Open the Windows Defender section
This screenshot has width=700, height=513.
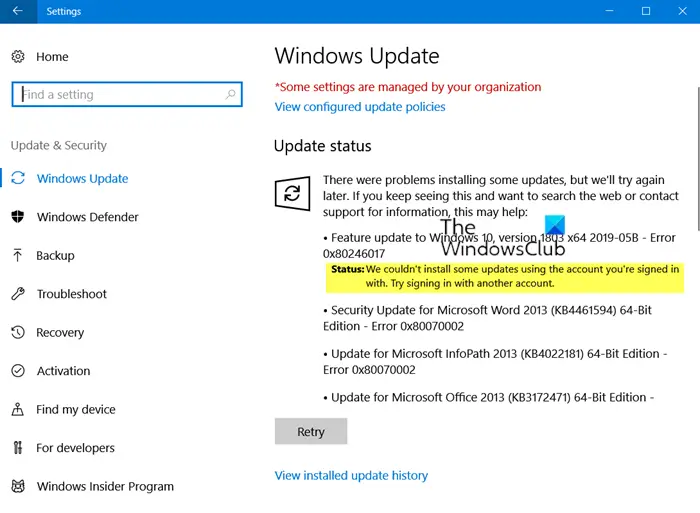pyautogui.click(x=88, y=217)
